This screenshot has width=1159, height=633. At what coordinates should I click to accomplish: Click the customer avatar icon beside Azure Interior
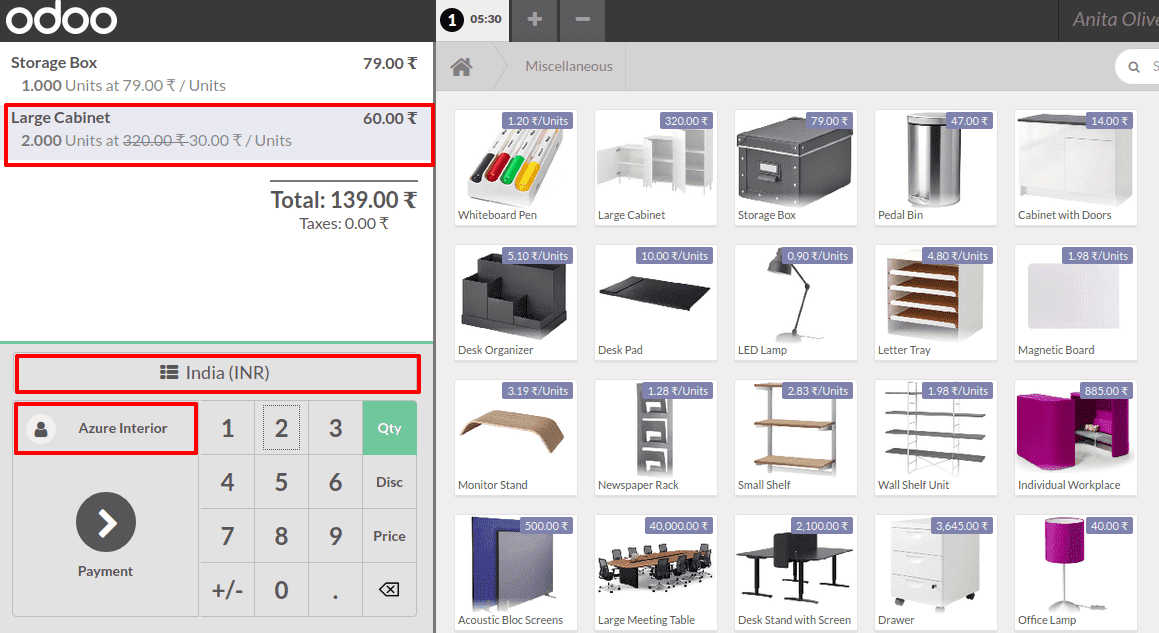point(41,428)
